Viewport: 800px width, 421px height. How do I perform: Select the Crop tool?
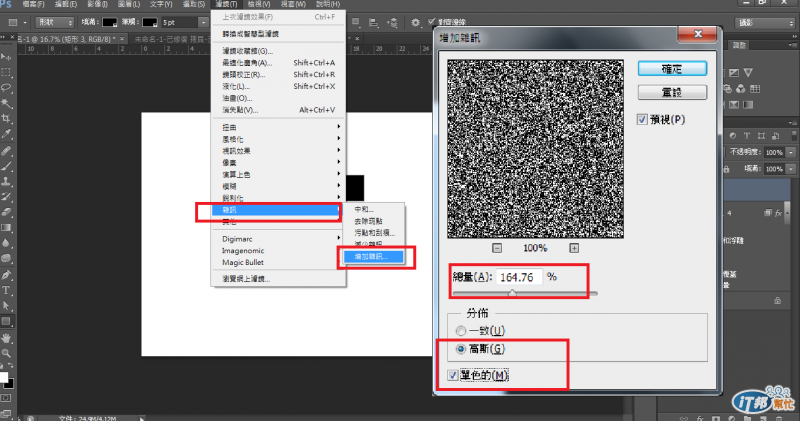pyautogui.click(x=6, y=119)
